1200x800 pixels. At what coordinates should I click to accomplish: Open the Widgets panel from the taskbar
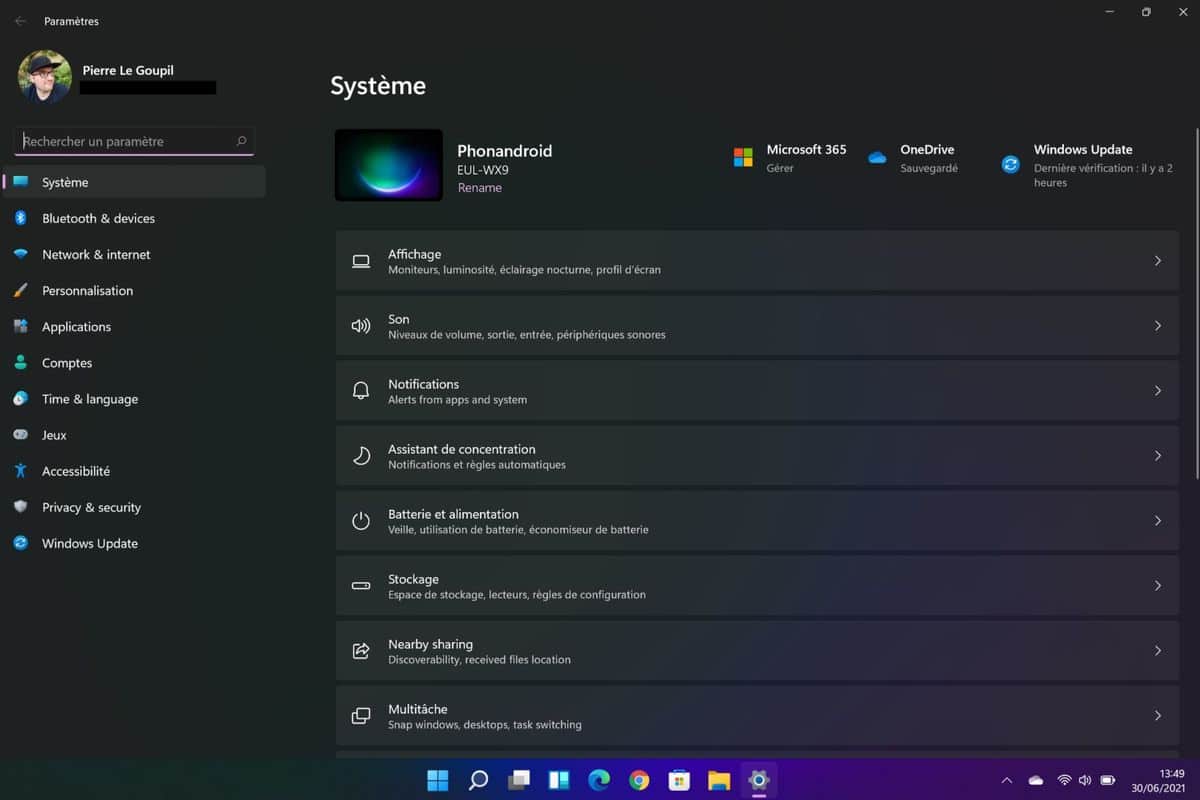[558, 780]
